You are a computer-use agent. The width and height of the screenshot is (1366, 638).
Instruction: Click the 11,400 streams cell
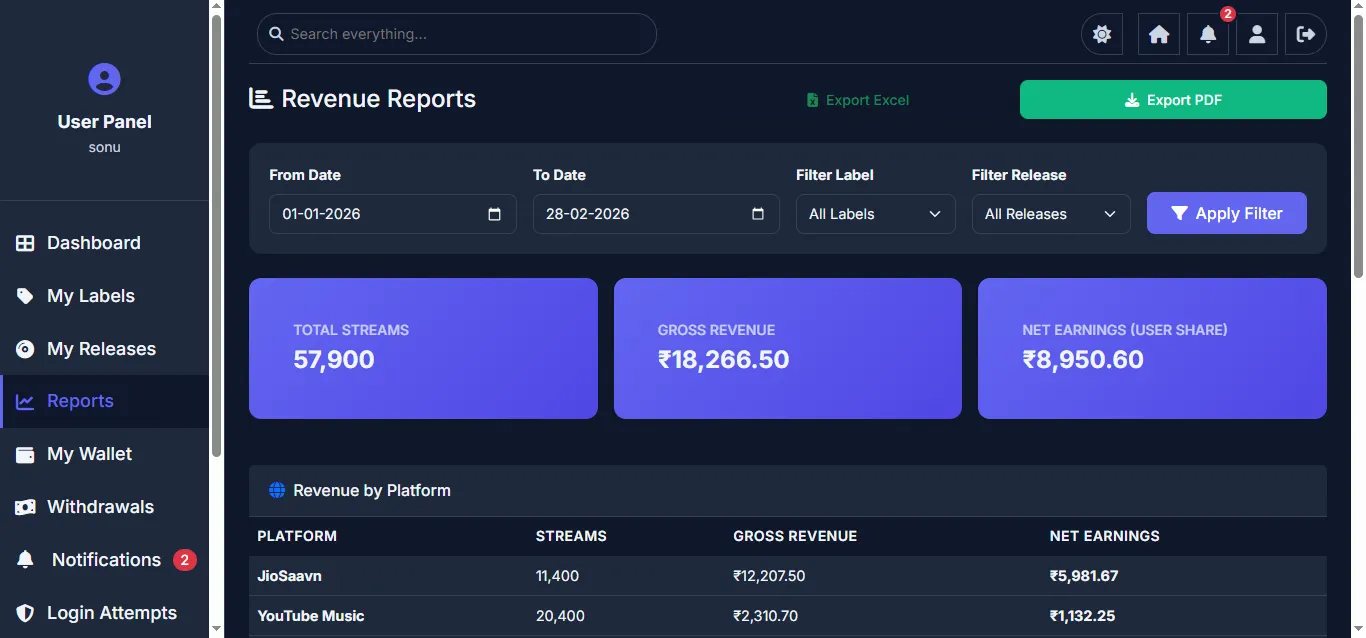coord(557,576)
